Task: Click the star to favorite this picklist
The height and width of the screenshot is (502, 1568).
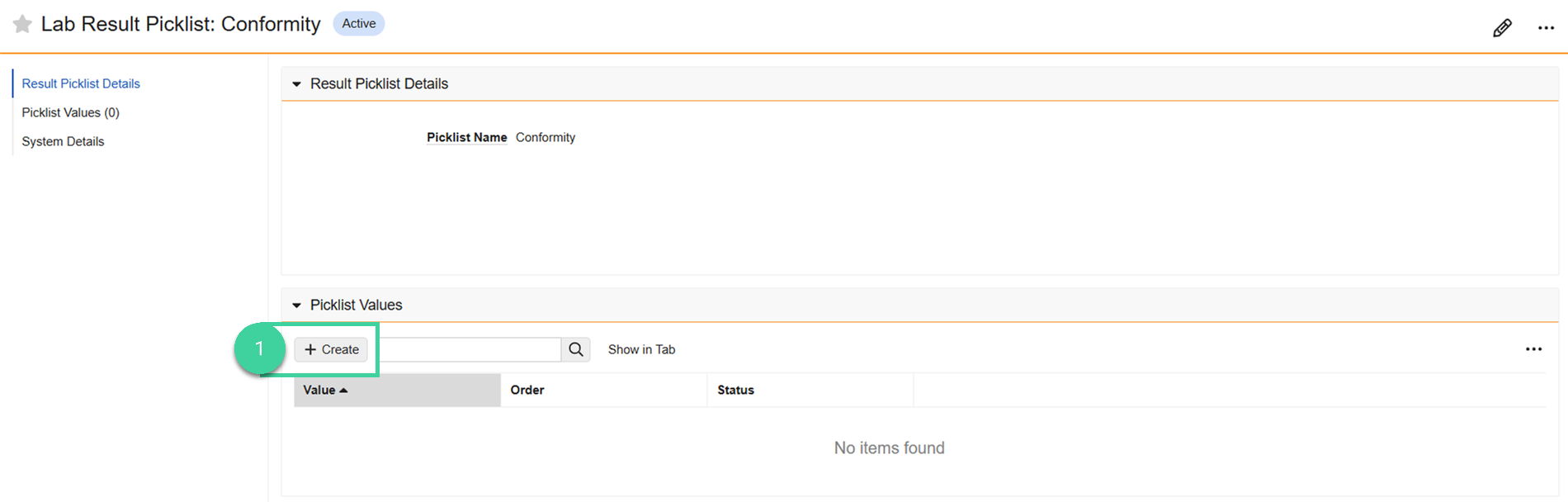Action: (21, 24)
